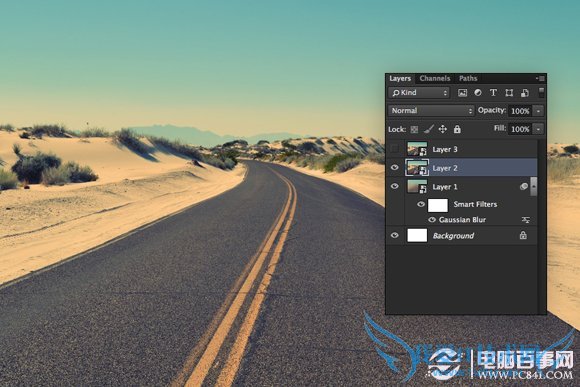
Task: Select Layer 3 by its name
Action: coord(445,149)
